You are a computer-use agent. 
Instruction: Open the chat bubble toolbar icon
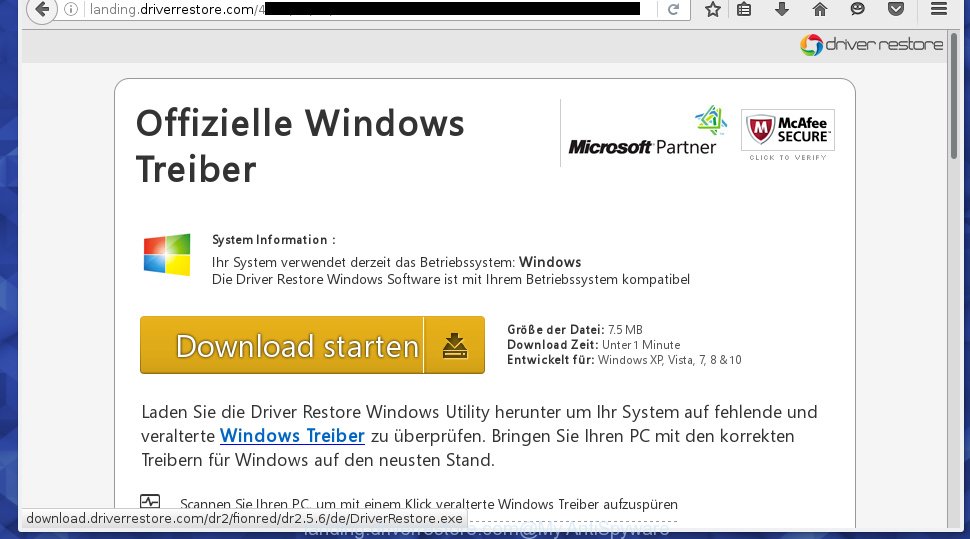click(857, 9)
